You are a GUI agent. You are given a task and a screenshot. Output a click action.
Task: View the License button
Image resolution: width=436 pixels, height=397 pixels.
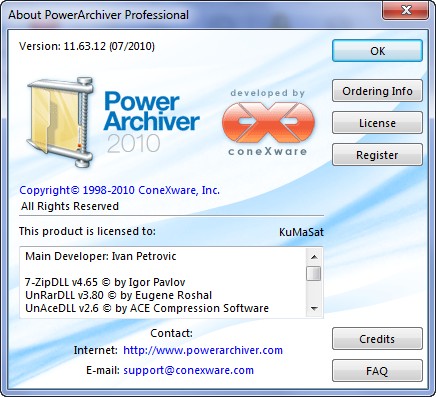[x=377, y=123]
